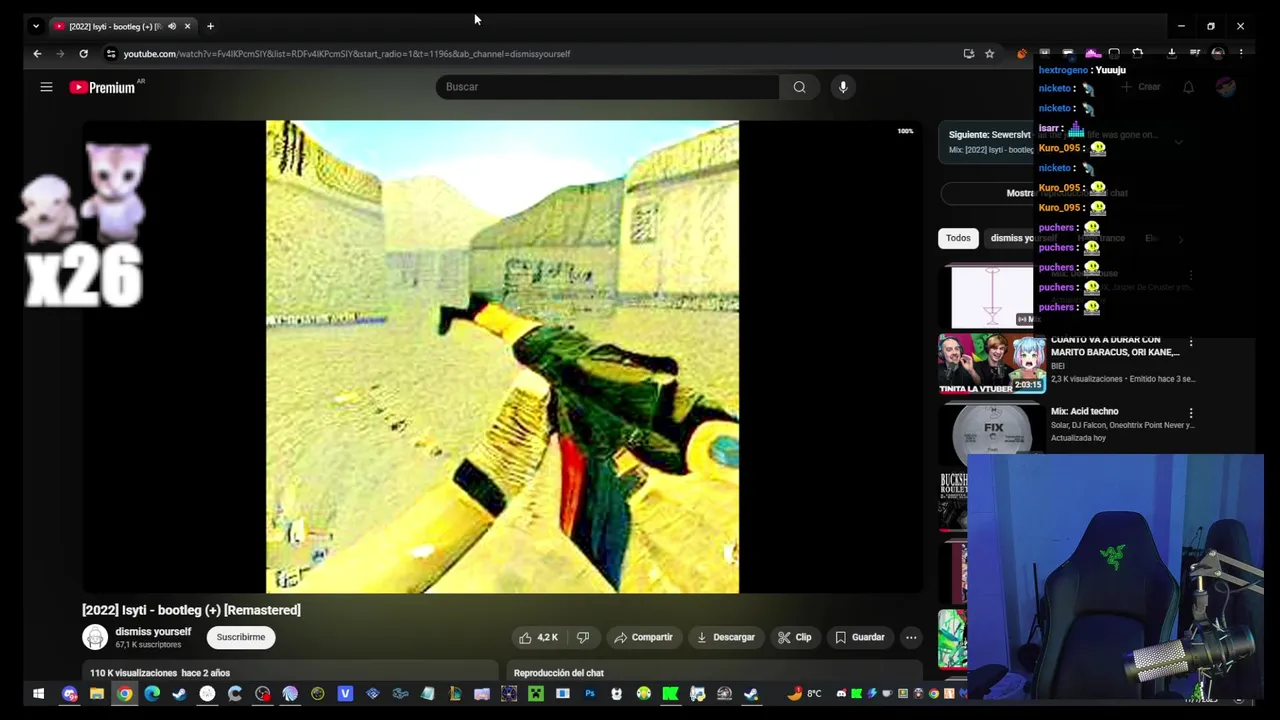Open the YouTube hamburger guide menu
Screen dimensions: 1280x720
click(x=46, y=87)
